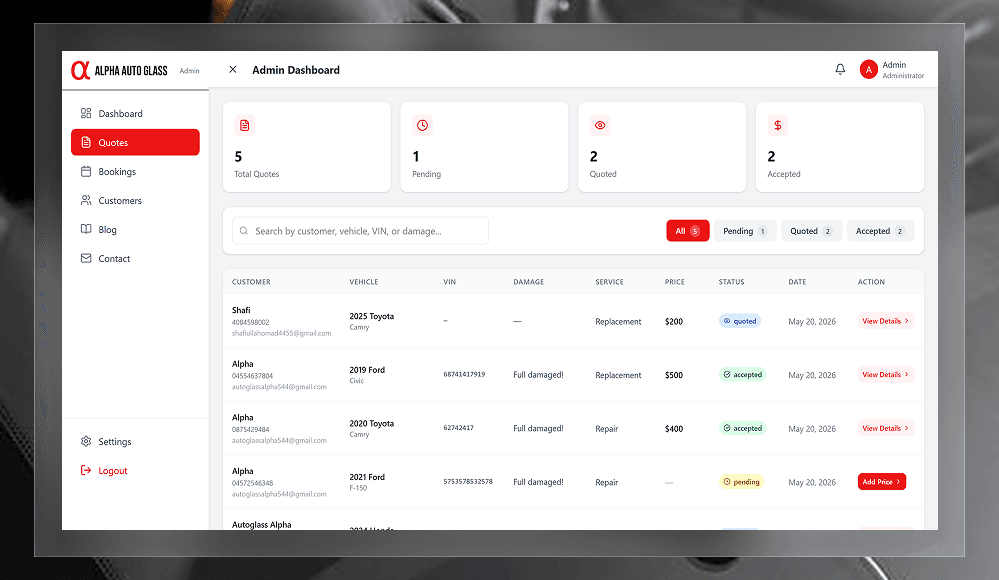Image resolution: width=999 pixels, height=580 pixels.
Task: Log out via Logout link
Action: (x=135, y=470)
